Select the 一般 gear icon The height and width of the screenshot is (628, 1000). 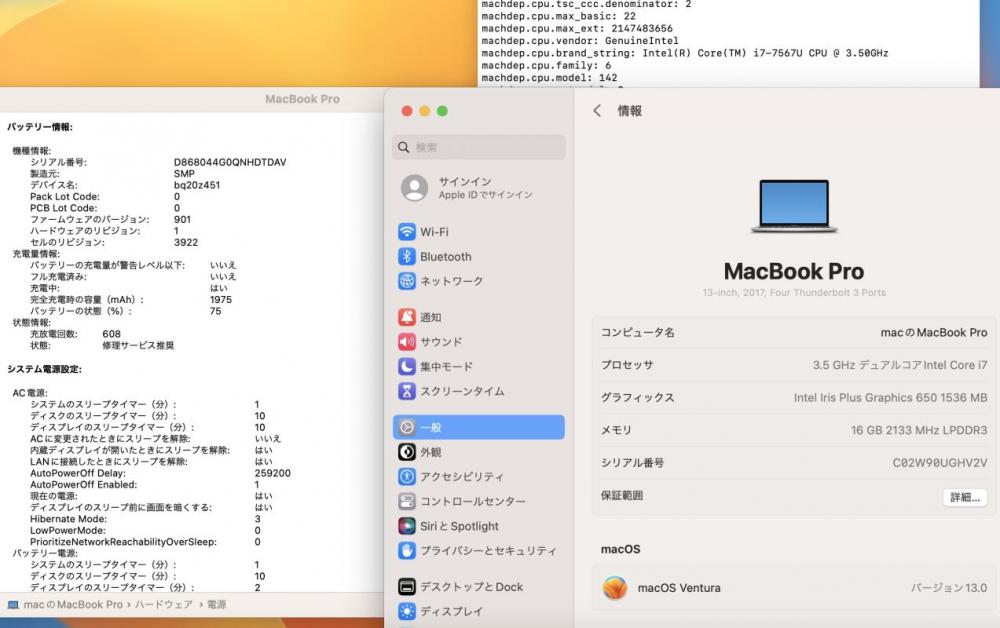point(407,427)
